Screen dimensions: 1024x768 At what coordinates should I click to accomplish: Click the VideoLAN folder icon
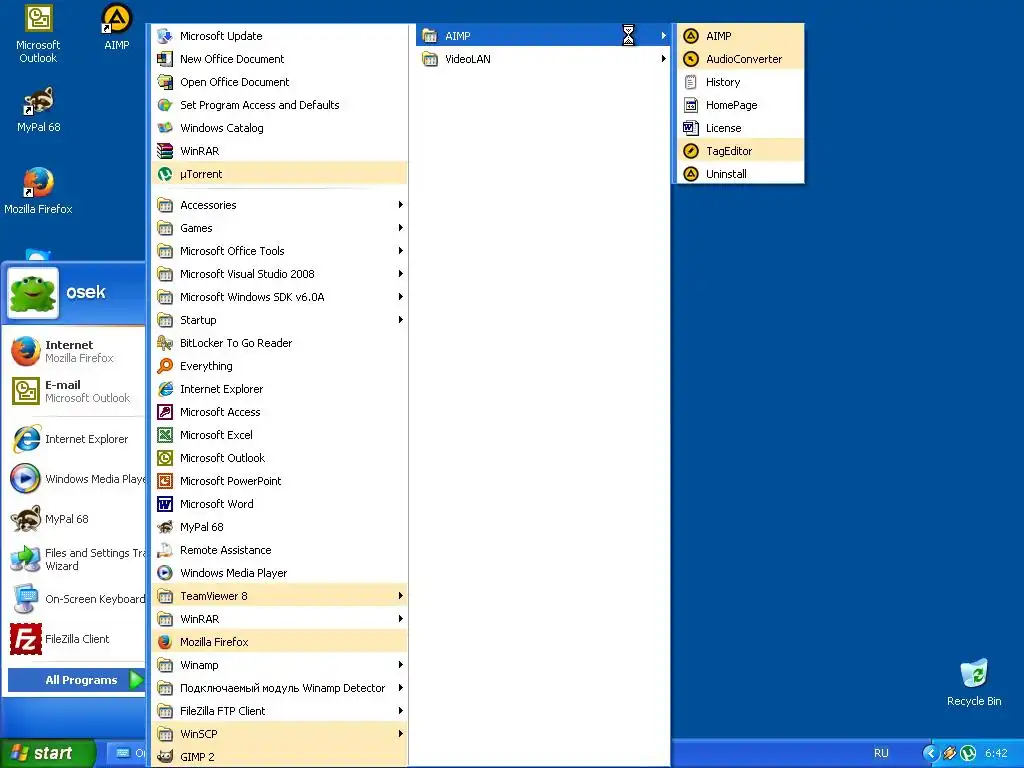(430, 59)
